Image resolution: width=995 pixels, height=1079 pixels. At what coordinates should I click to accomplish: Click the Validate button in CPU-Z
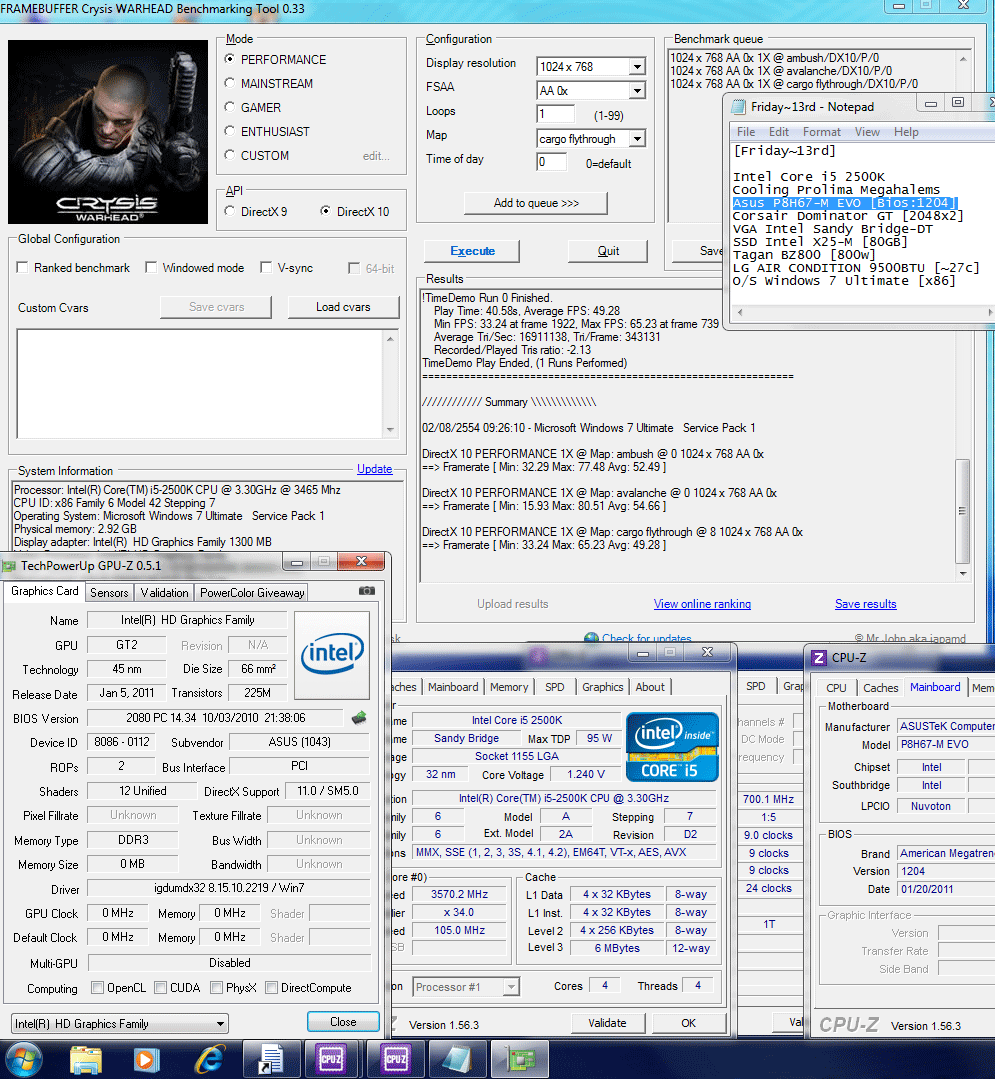coord(607,1023)
